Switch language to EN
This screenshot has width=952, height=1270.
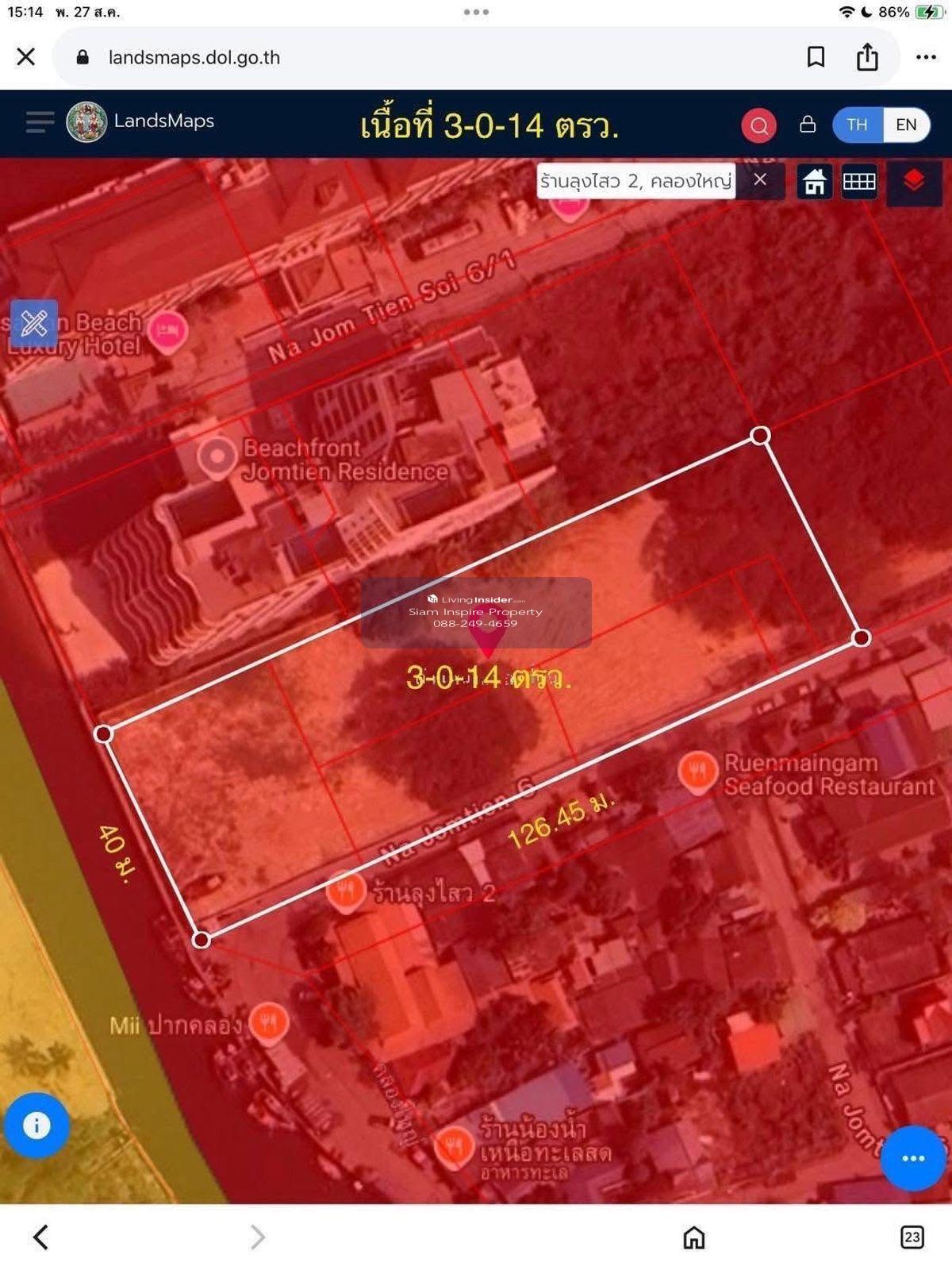click(906, 125)
